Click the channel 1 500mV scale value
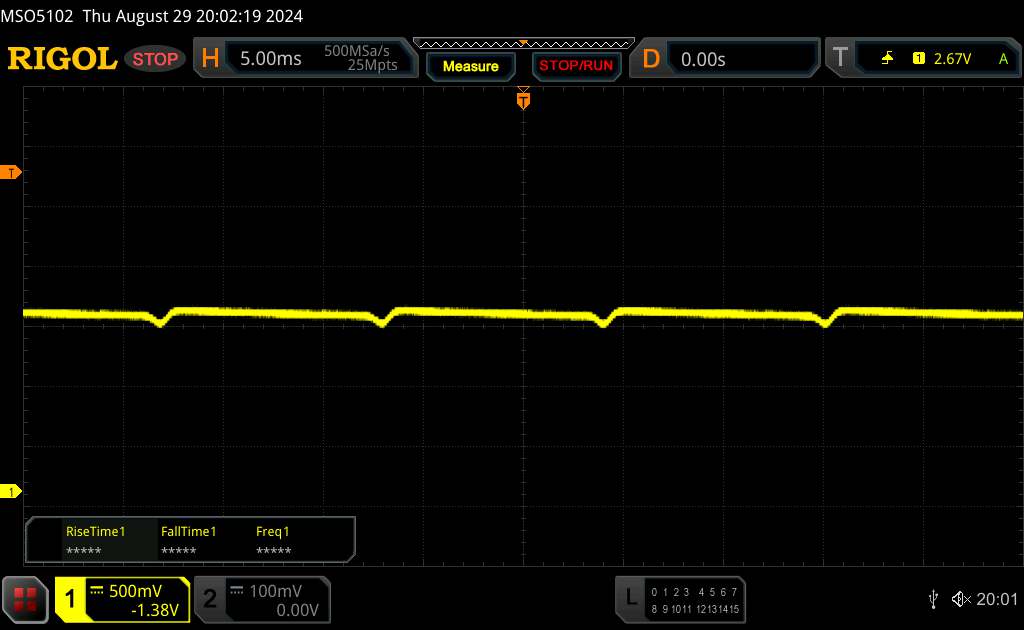Viewport: 1024px width, 630px height. pos(135,591)
